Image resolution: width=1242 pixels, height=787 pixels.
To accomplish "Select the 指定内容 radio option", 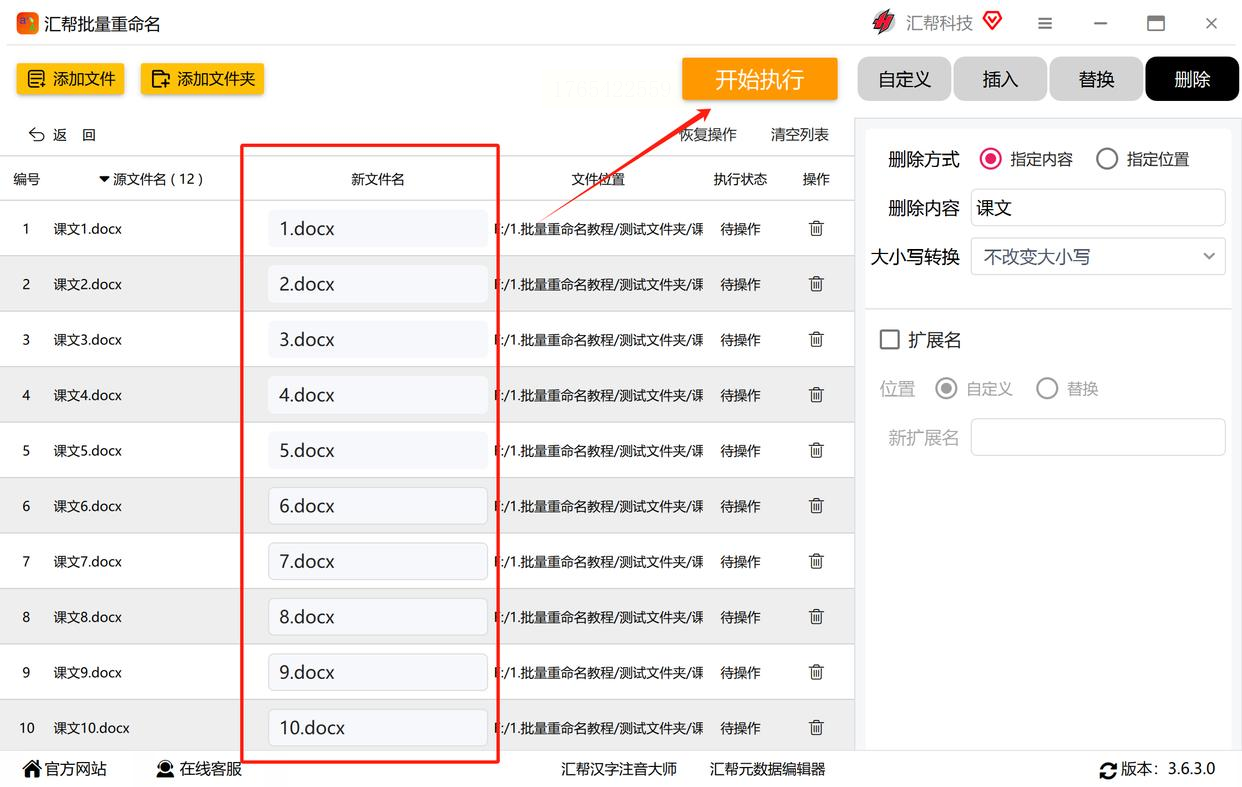I will (990, 159).
